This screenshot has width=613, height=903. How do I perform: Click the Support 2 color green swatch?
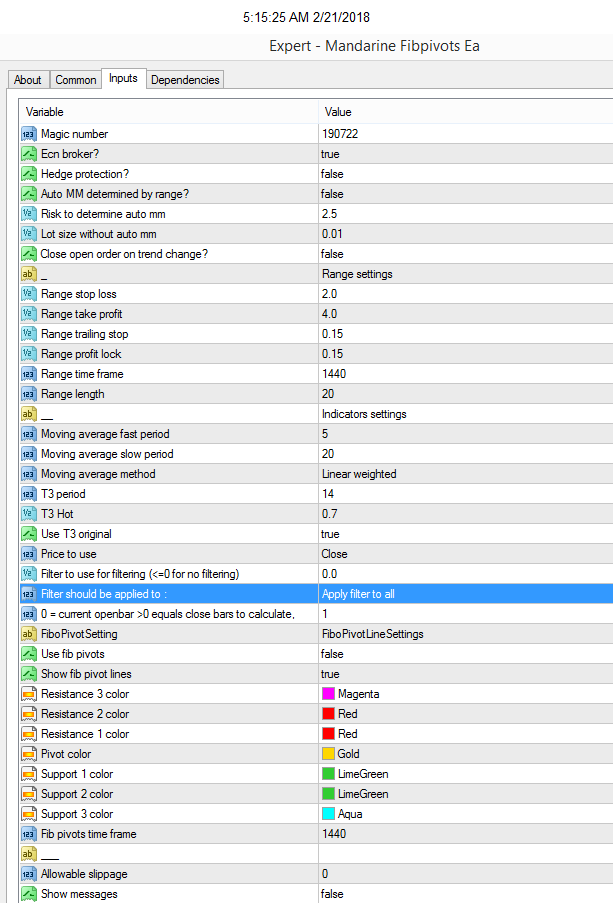tap(328, 794)
